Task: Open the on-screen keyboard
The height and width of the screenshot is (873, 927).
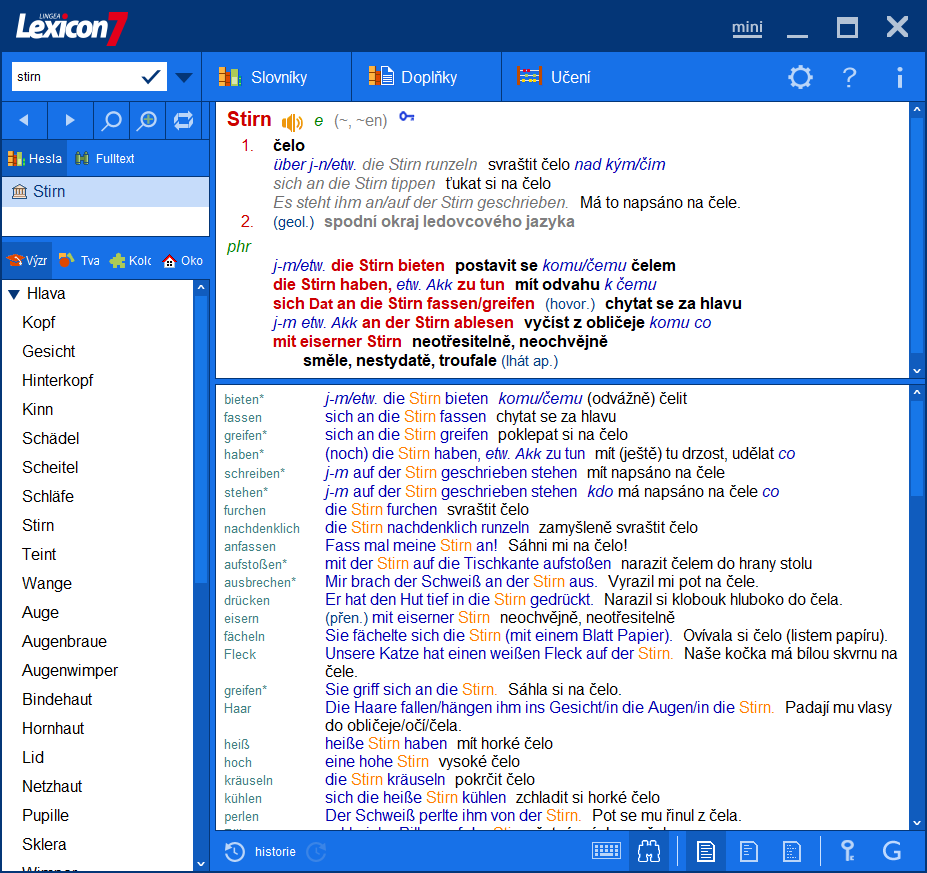Action: pos(606,851)
